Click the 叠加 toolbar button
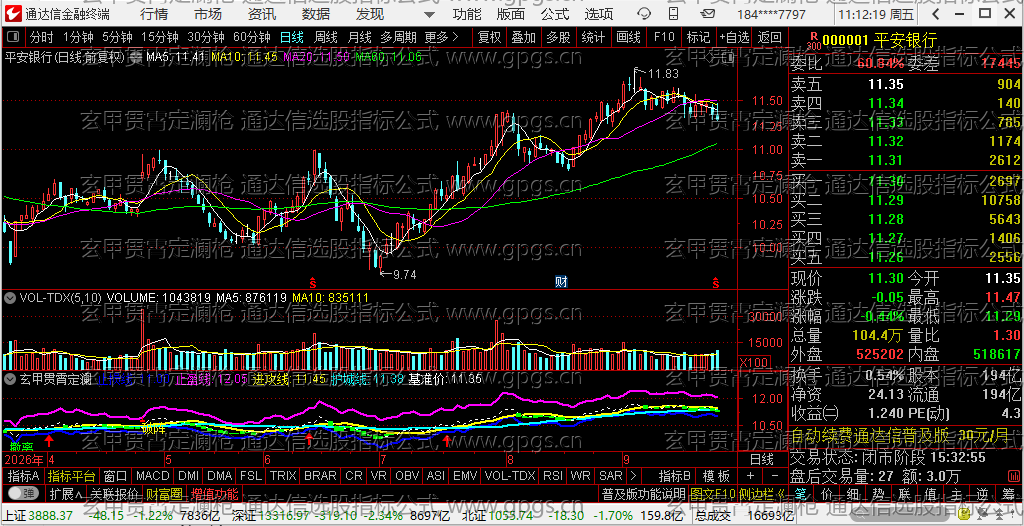The width and height of the screenshot is (1024, 526). [524, 37]
